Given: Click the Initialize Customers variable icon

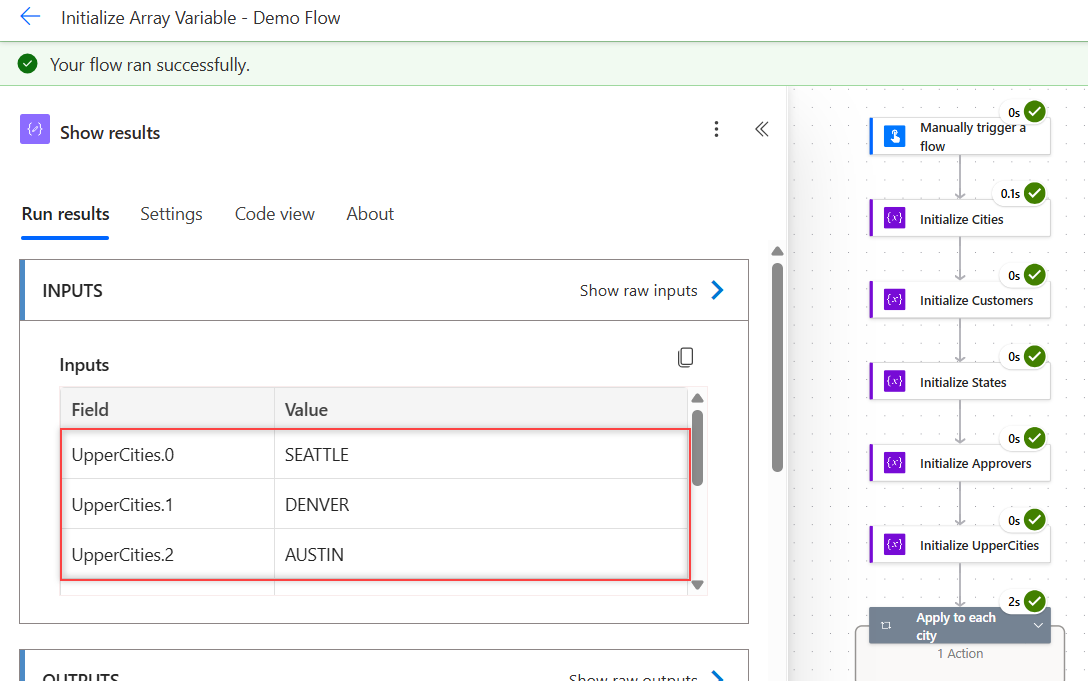Looking at the screenshot, I should pos(894,299).
